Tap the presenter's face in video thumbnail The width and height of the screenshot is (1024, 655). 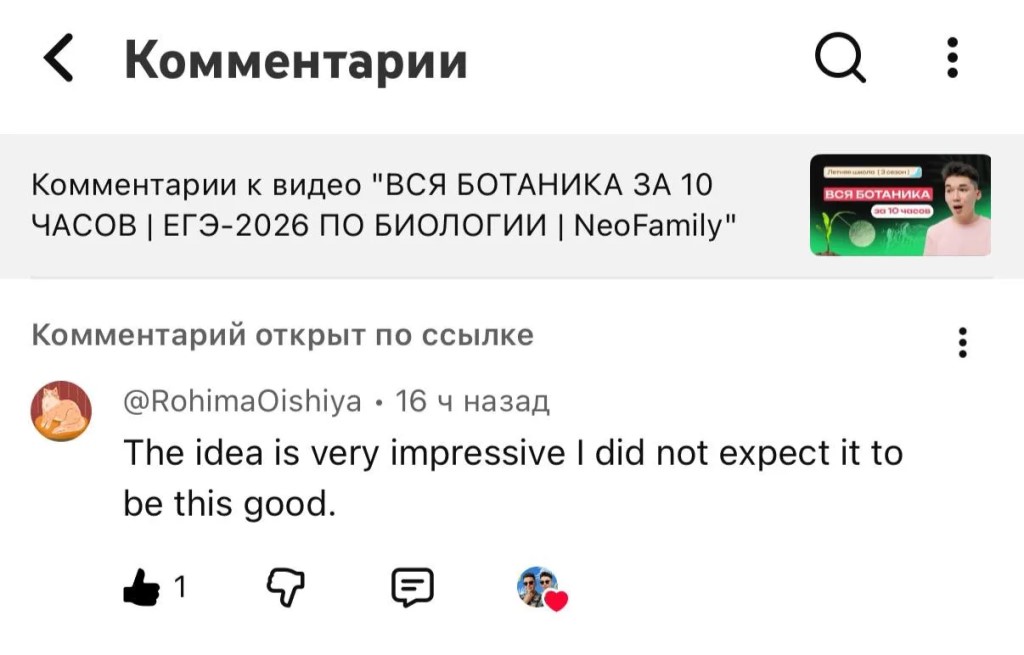960,191
